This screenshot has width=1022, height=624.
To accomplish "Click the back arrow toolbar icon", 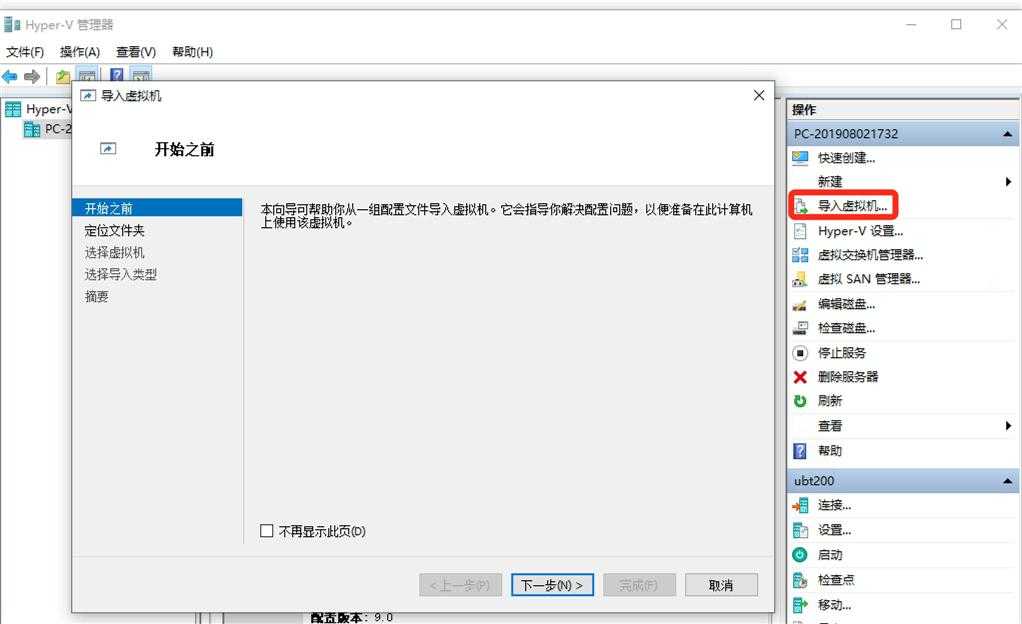I will (x=10, y=76).
